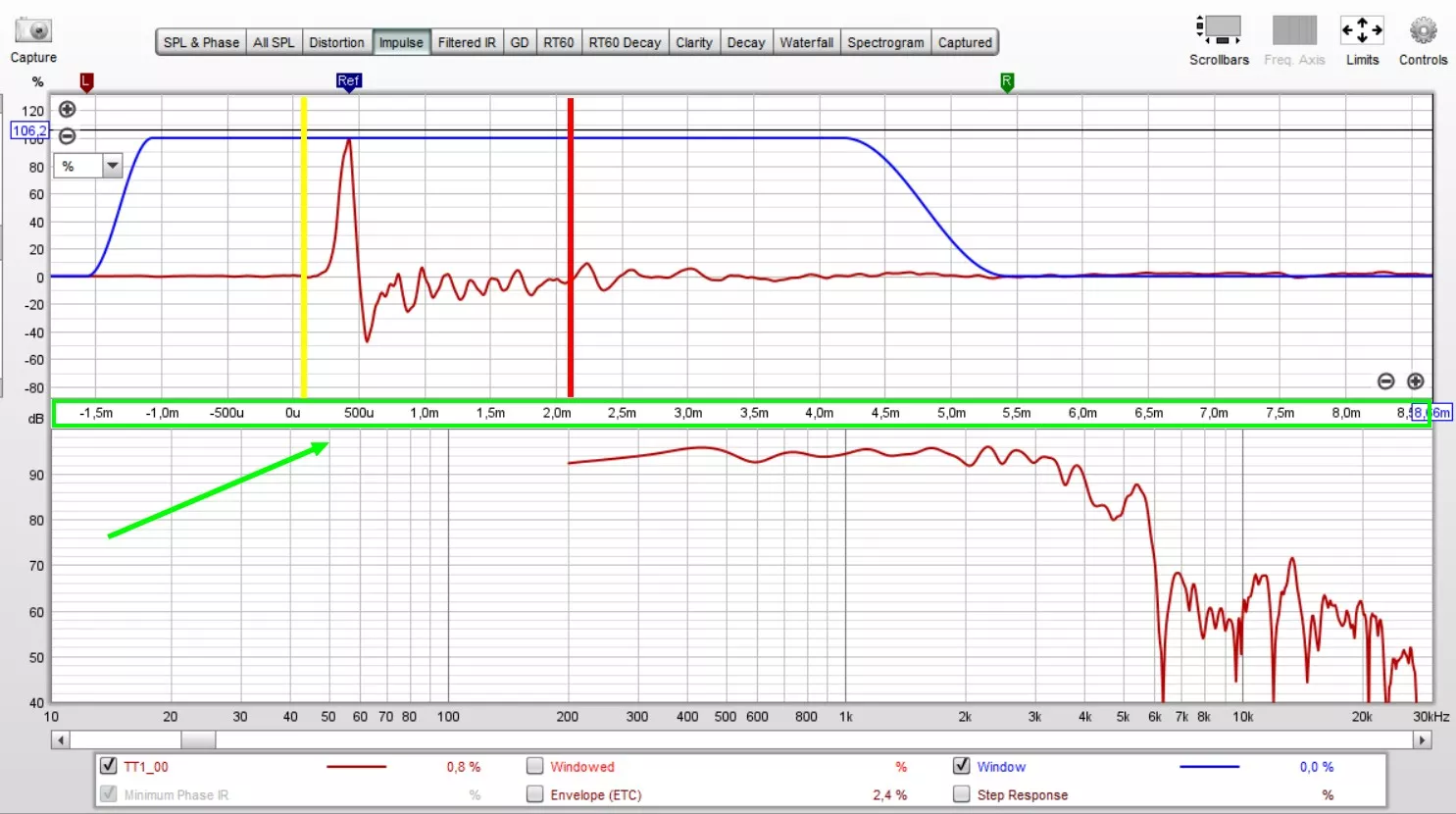Zoom in horizontally with bottom-right plus icon
The height and width of the screenshot is (814, 1456).
(x=1415, y=382)
